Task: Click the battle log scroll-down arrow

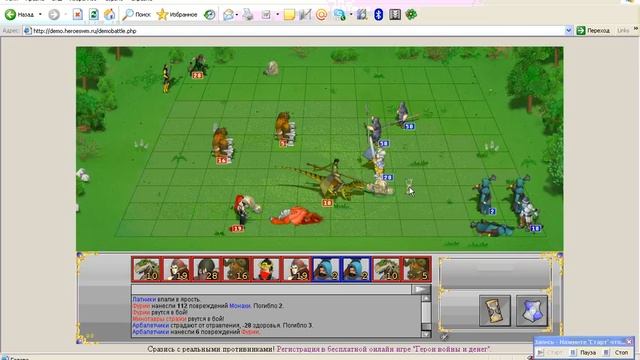Action: [x=426, y=334]
